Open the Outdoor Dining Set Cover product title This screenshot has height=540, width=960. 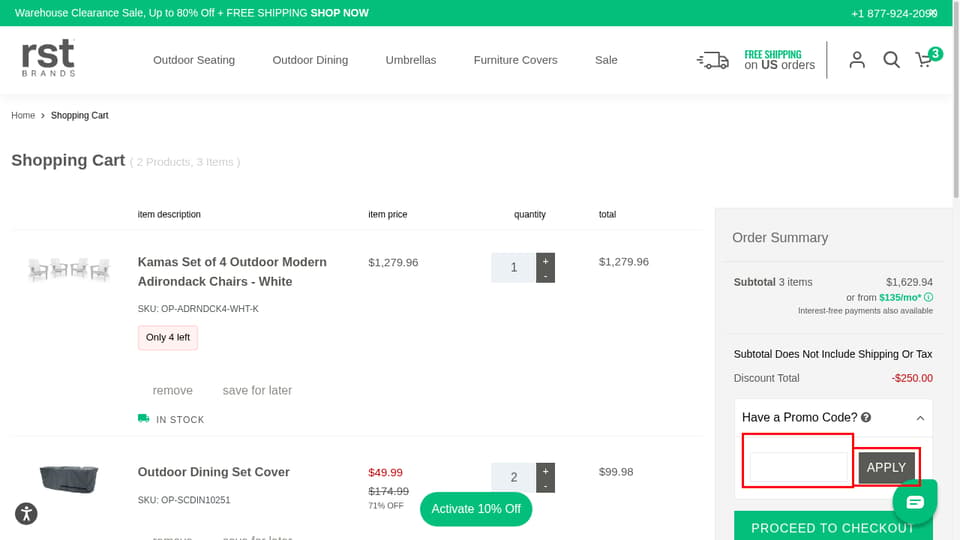pos(214,472)
